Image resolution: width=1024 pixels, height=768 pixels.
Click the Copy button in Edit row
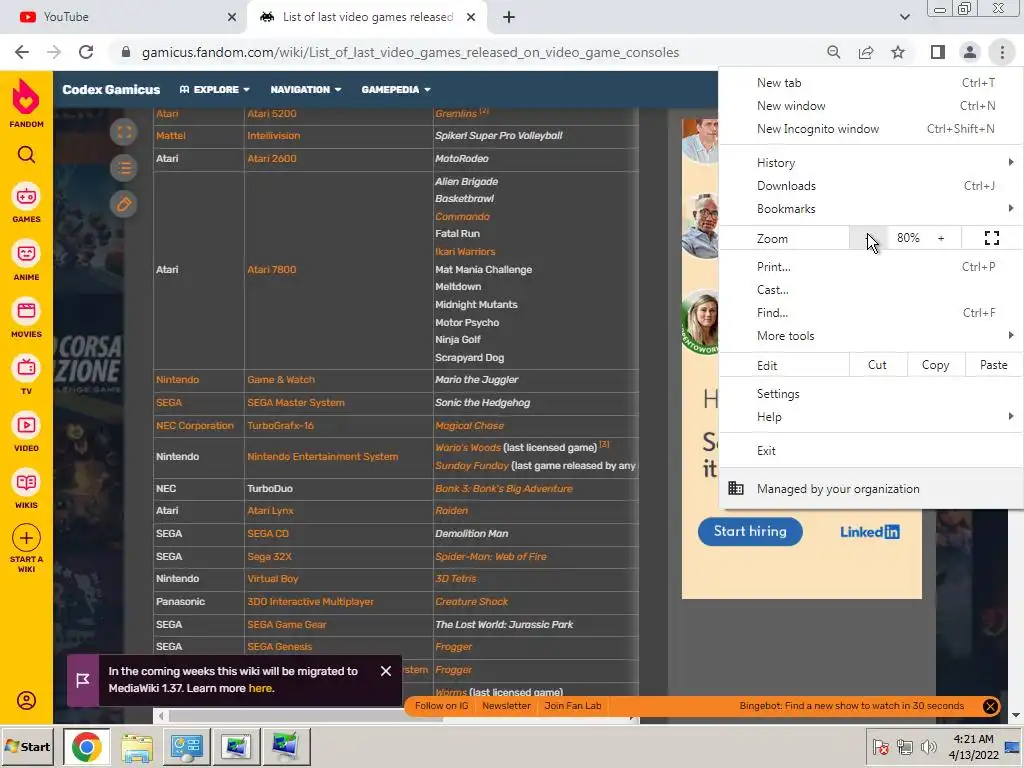(935, 365)
